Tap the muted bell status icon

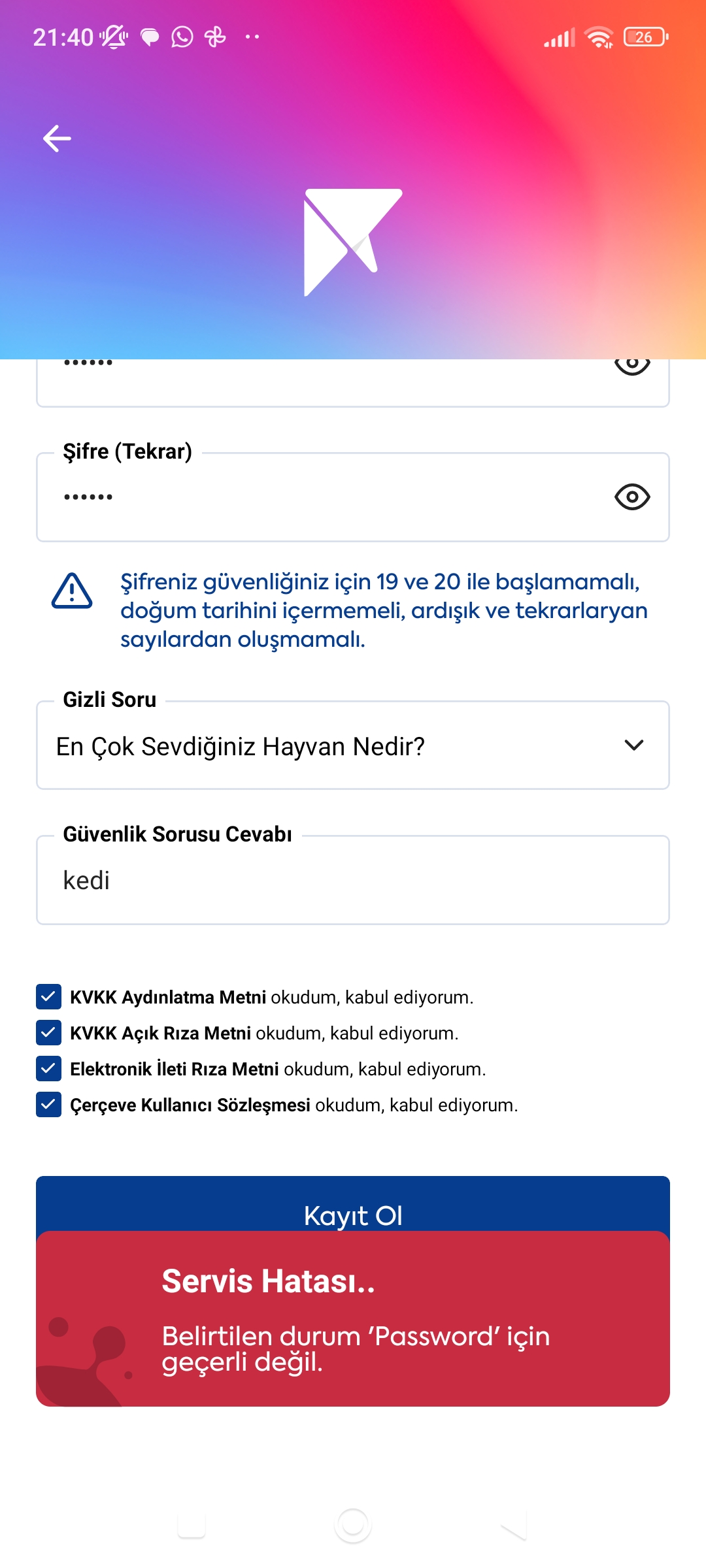[x=114, y=37]
